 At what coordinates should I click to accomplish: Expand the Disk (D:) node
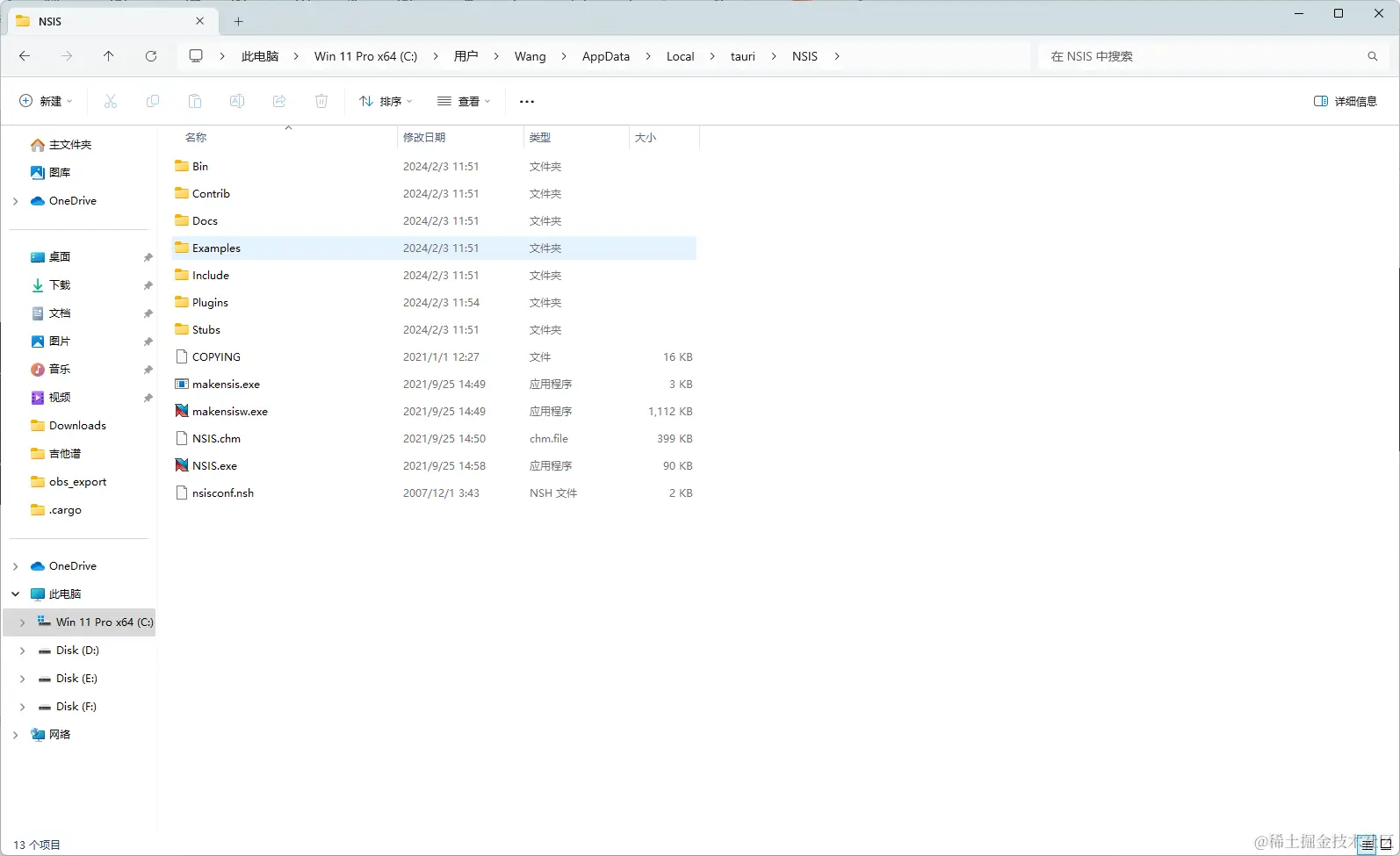(22, 651)
